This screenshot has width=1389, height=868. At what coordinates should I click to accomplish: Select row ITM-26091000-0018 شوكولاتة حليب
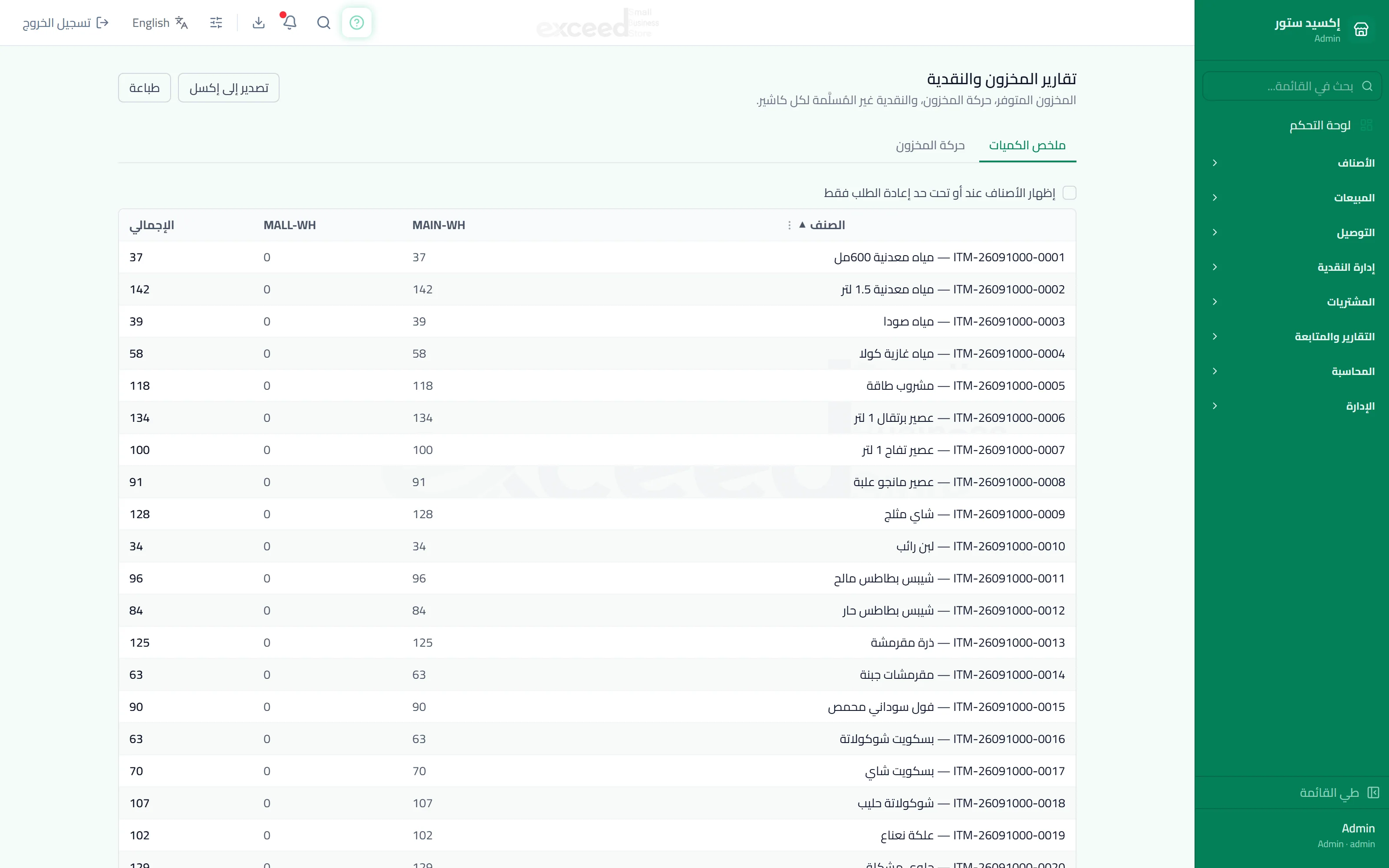(x=597, y=803)
